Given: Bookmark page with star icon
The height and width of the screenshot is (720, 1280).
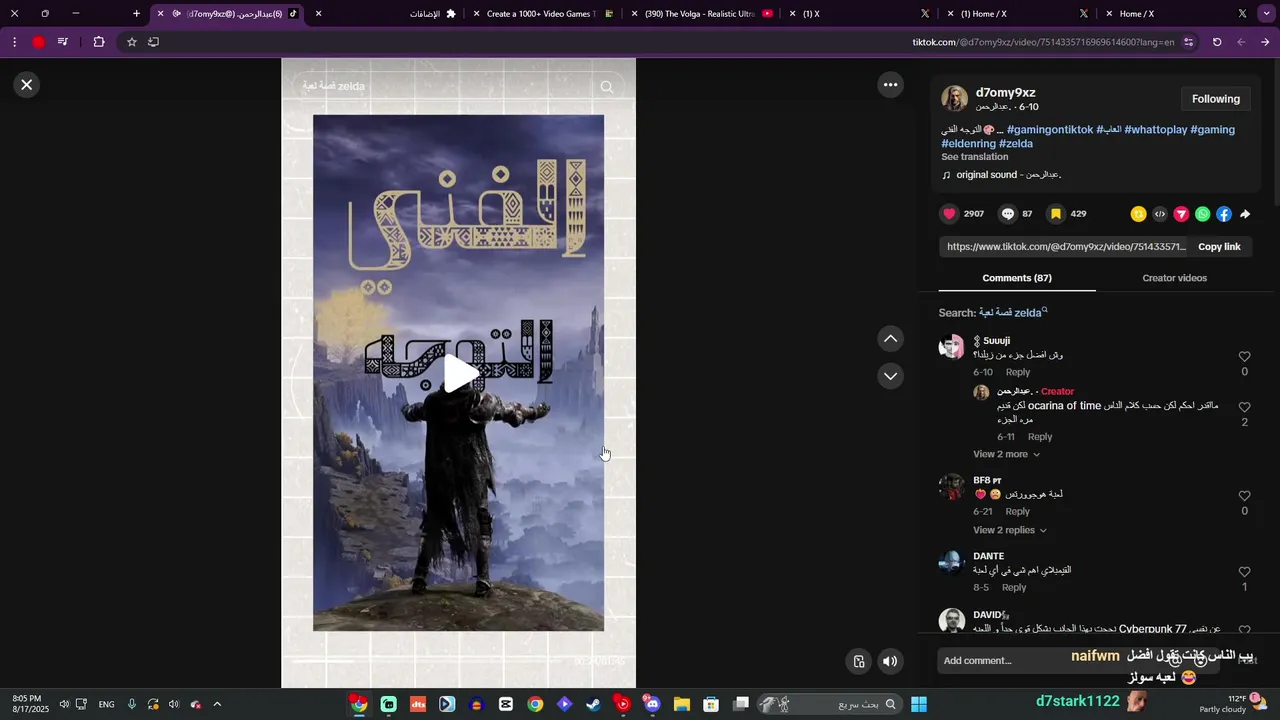Looking at the screenshot, I should [131, 42].
